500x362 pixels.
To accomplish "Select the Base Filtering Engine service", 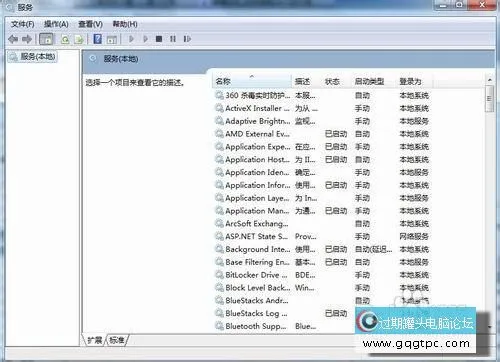I will [x=322, y=262].
